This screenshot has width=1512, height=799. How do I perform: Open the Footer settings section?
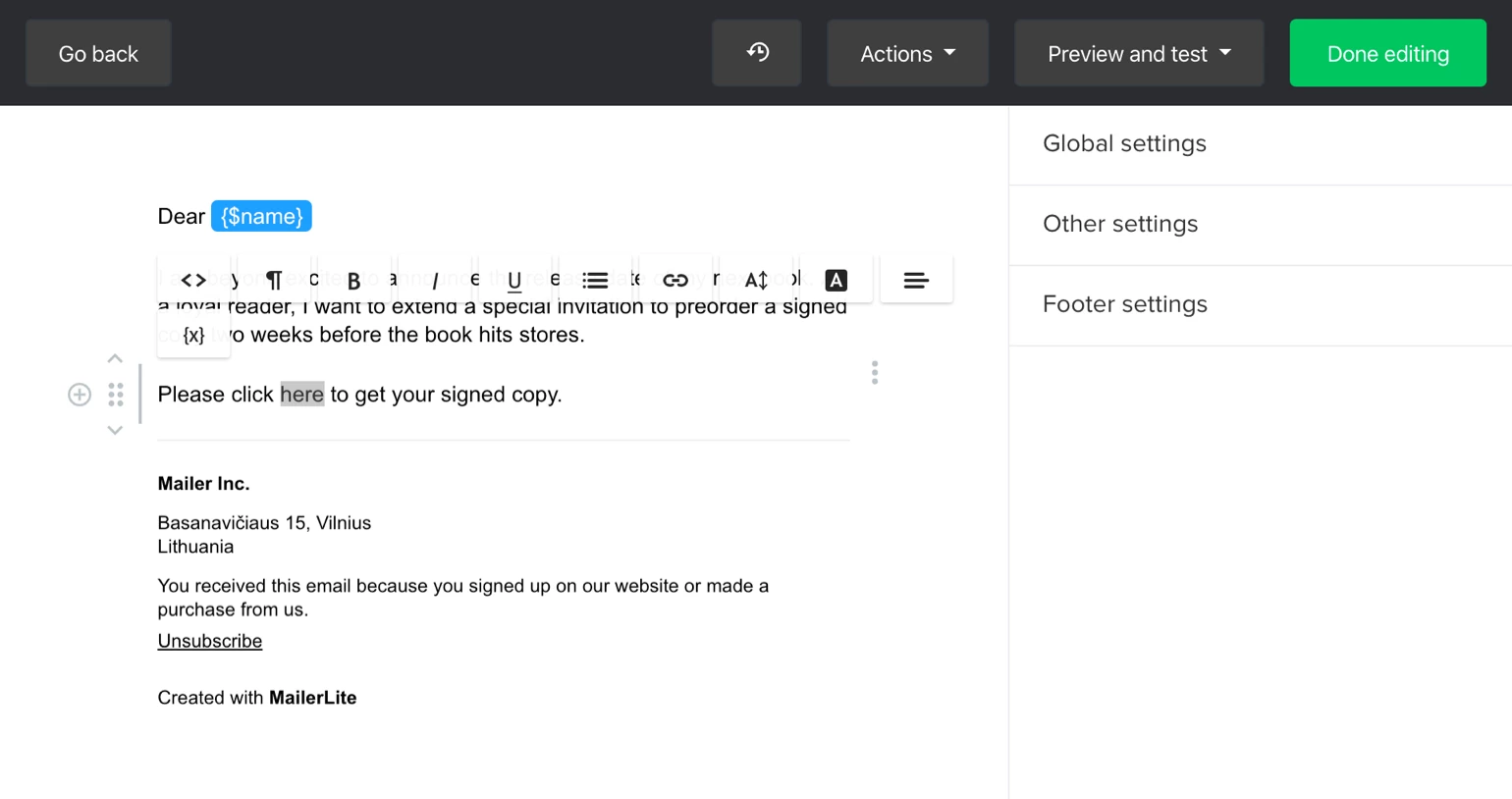click(x=1124, y=304)
